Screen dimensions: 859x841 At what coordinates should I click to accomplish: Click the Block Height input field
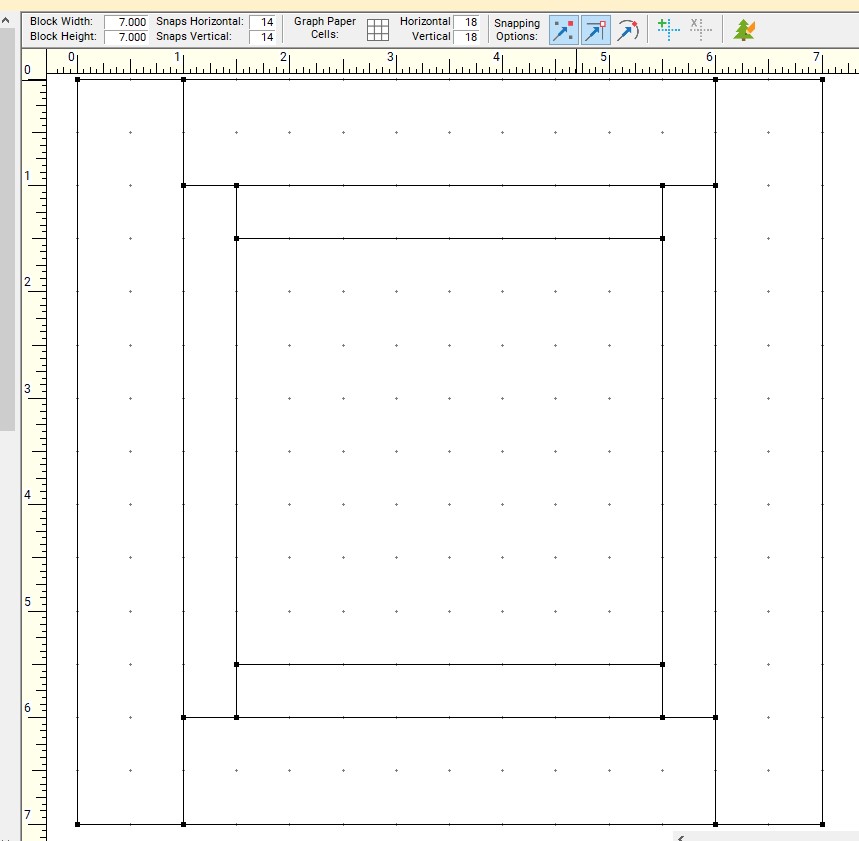tap(126, 37)
